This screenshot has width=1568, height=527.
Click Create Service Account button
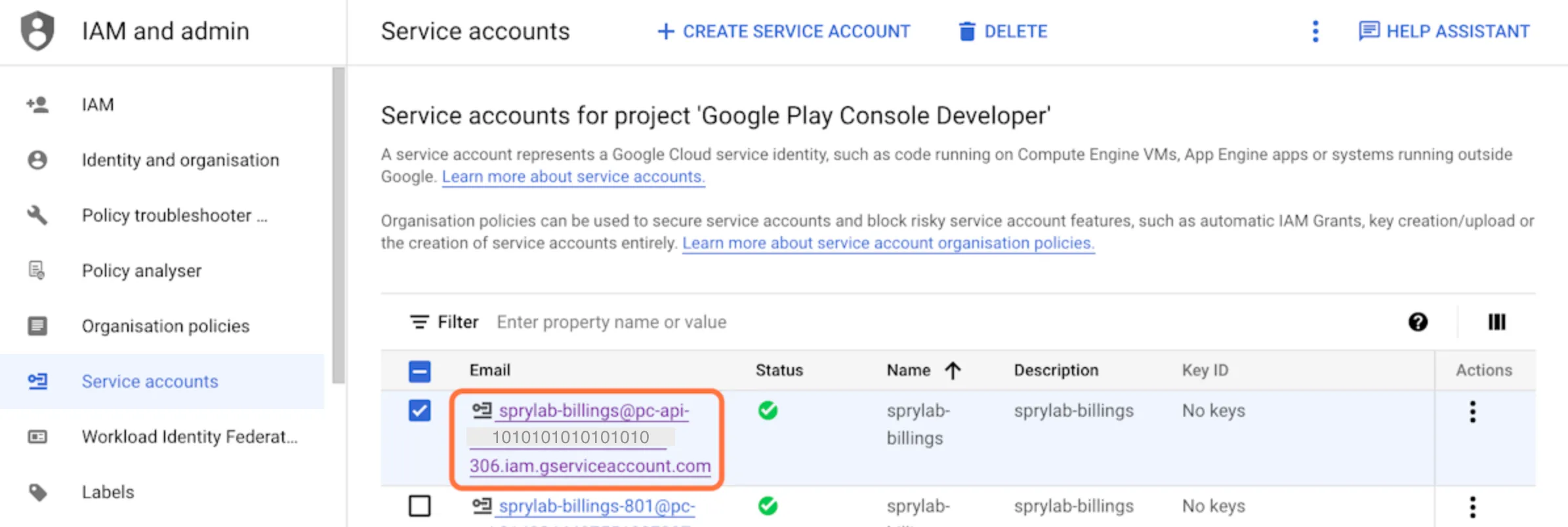tap(783, 31)
